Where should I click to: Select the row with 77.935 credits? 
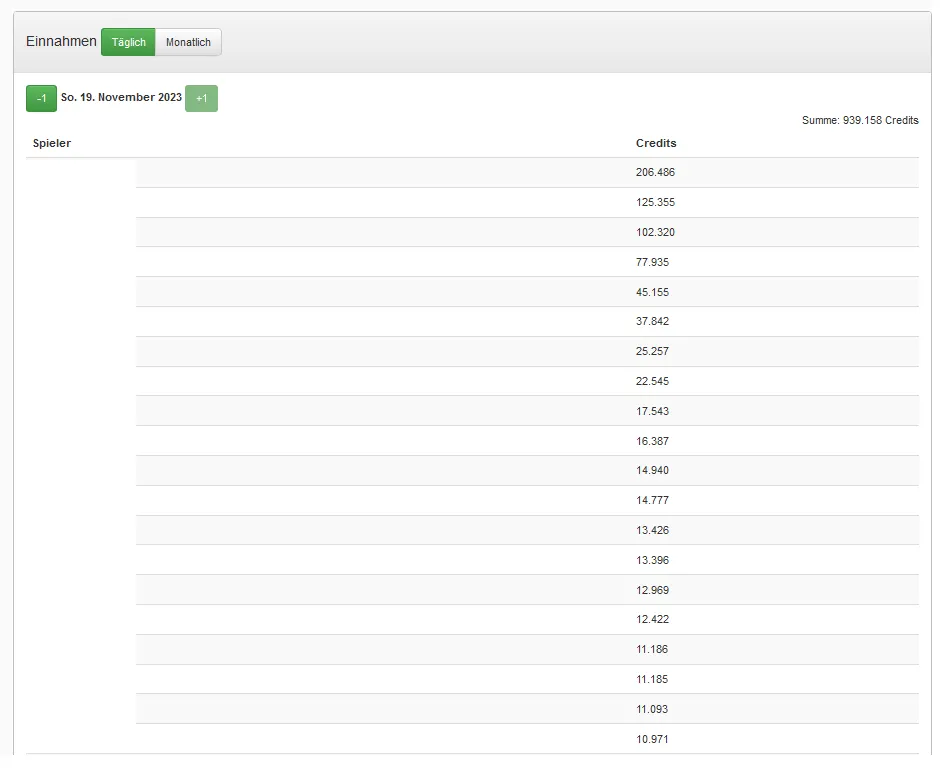click(652, 262)
